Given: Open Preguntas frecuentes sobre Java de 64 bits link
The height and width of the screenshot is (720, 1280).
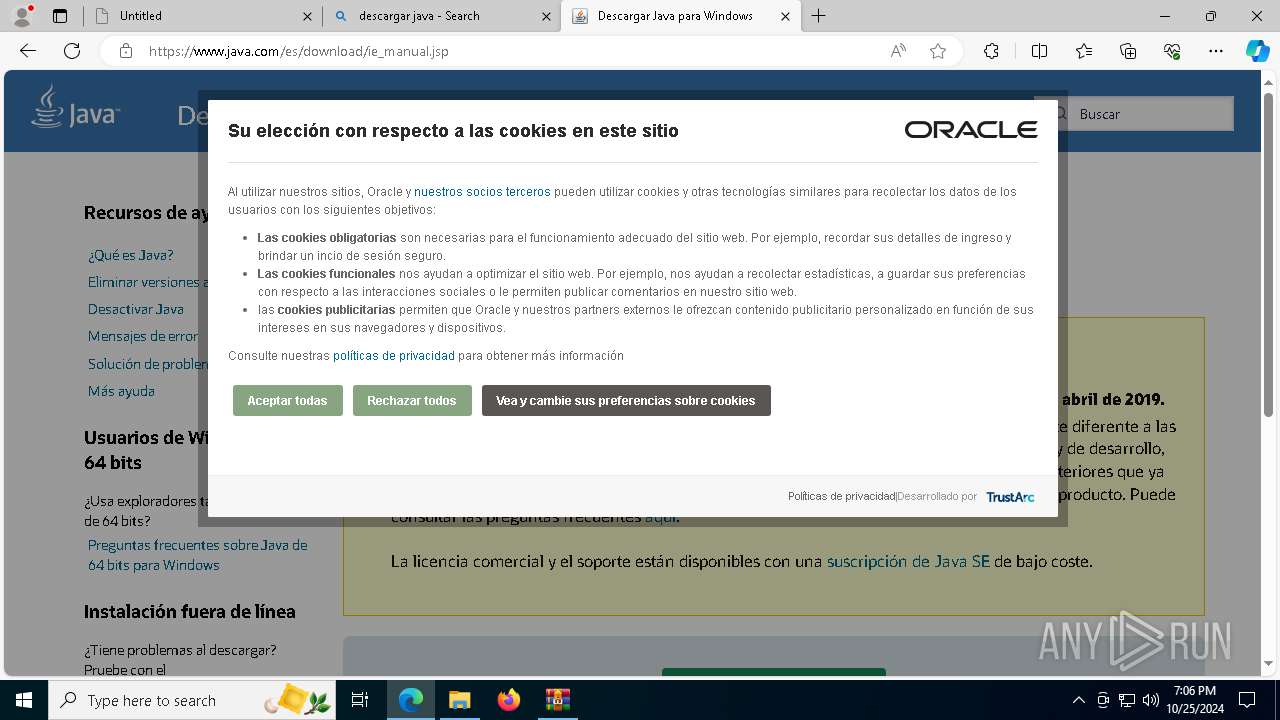Looking at the screenshot, I should [x=198, y=555].
